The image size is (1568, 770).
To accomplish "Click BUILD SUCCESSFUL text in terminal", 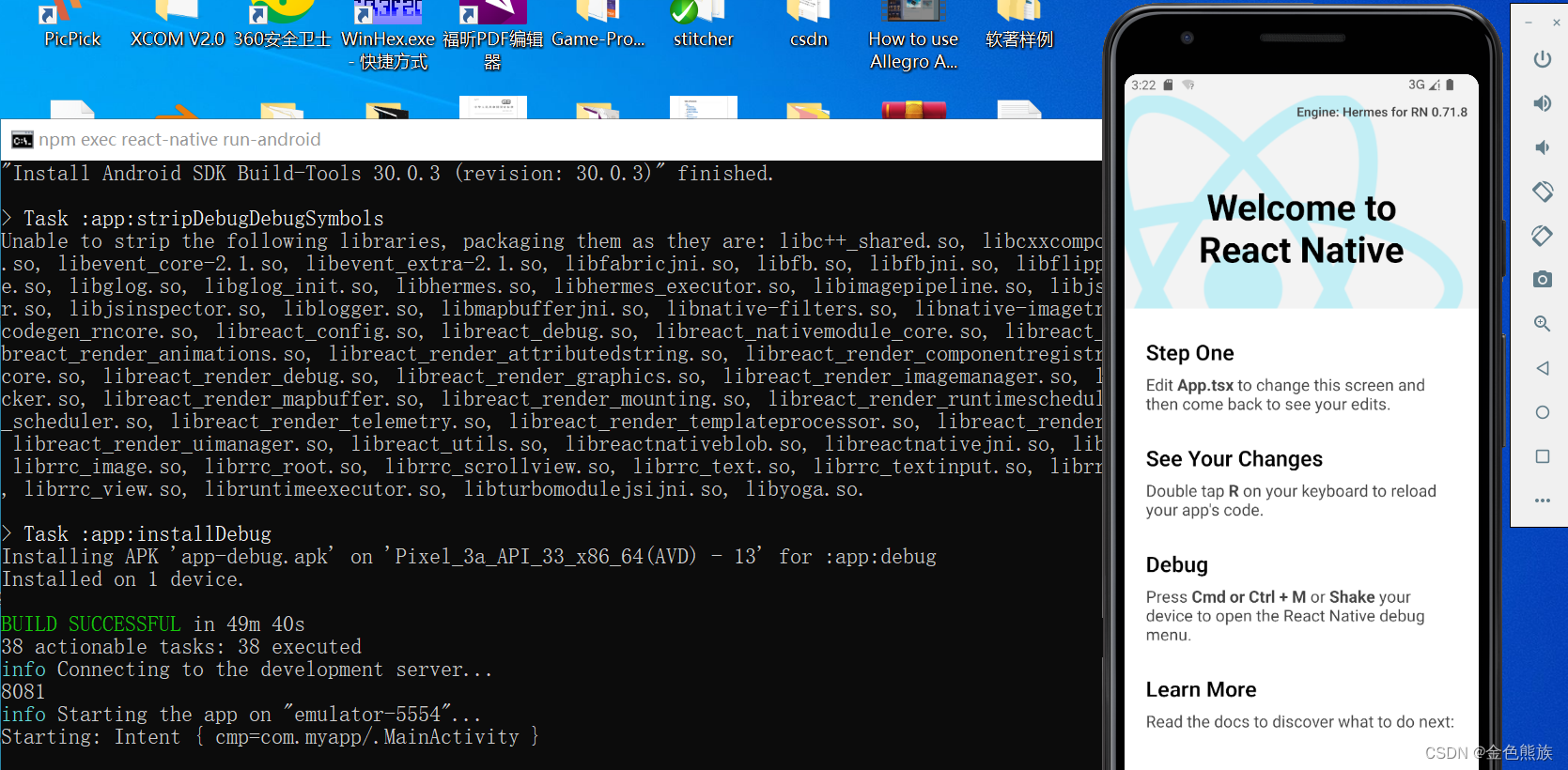I will click(x=90, y=624).
